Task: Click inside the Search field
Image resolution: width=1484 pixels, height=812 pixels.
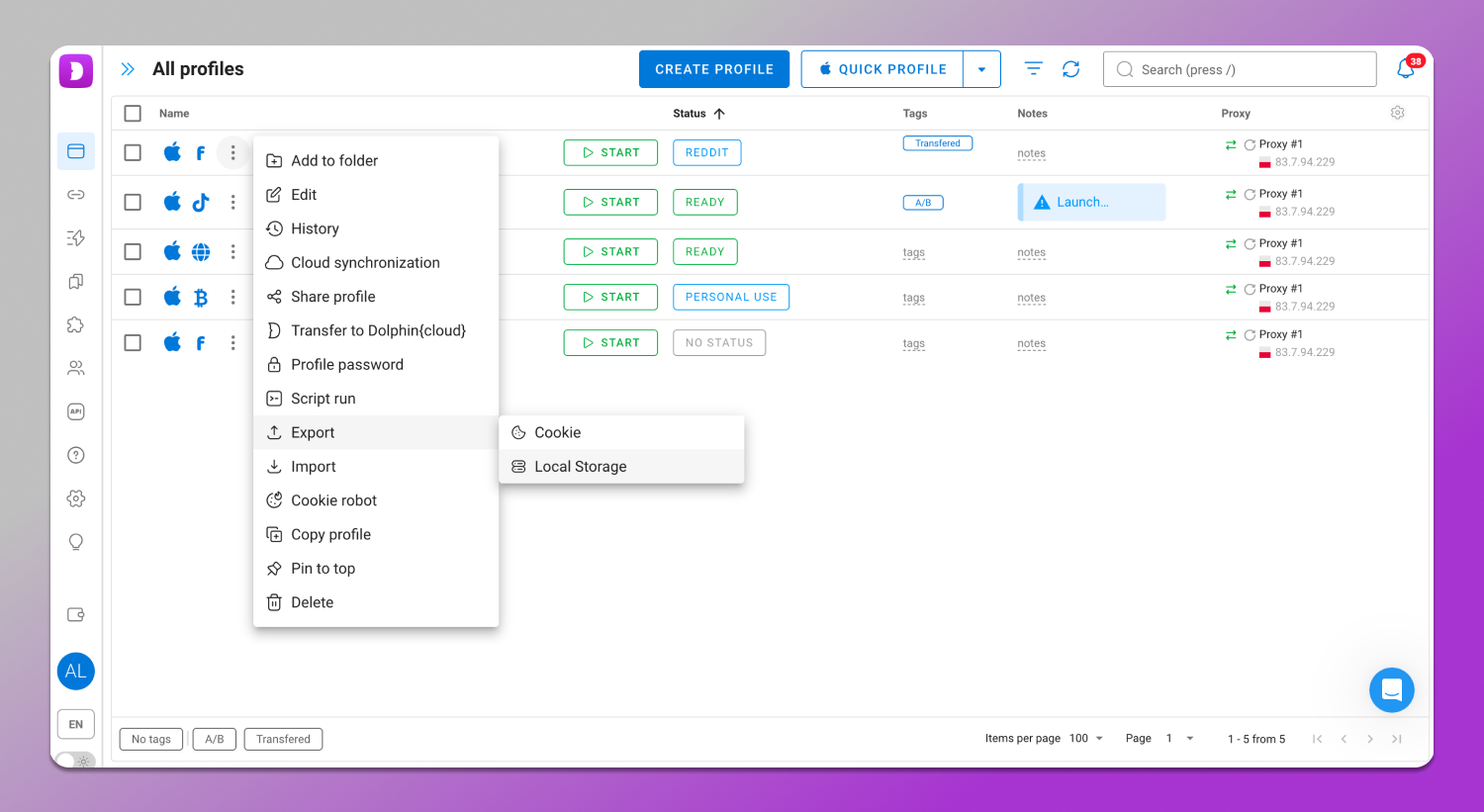Action: point(1240,68)
